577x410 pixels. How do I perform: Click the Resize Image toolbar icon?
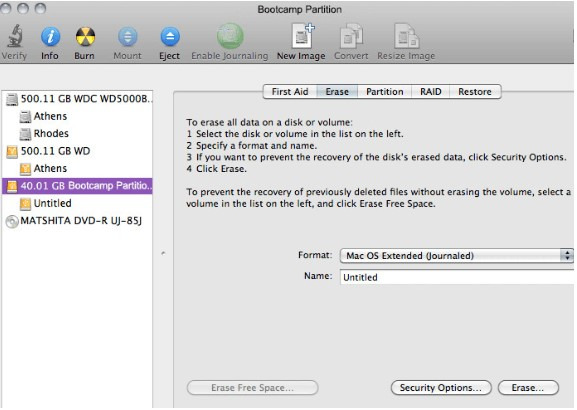(406, 36)
